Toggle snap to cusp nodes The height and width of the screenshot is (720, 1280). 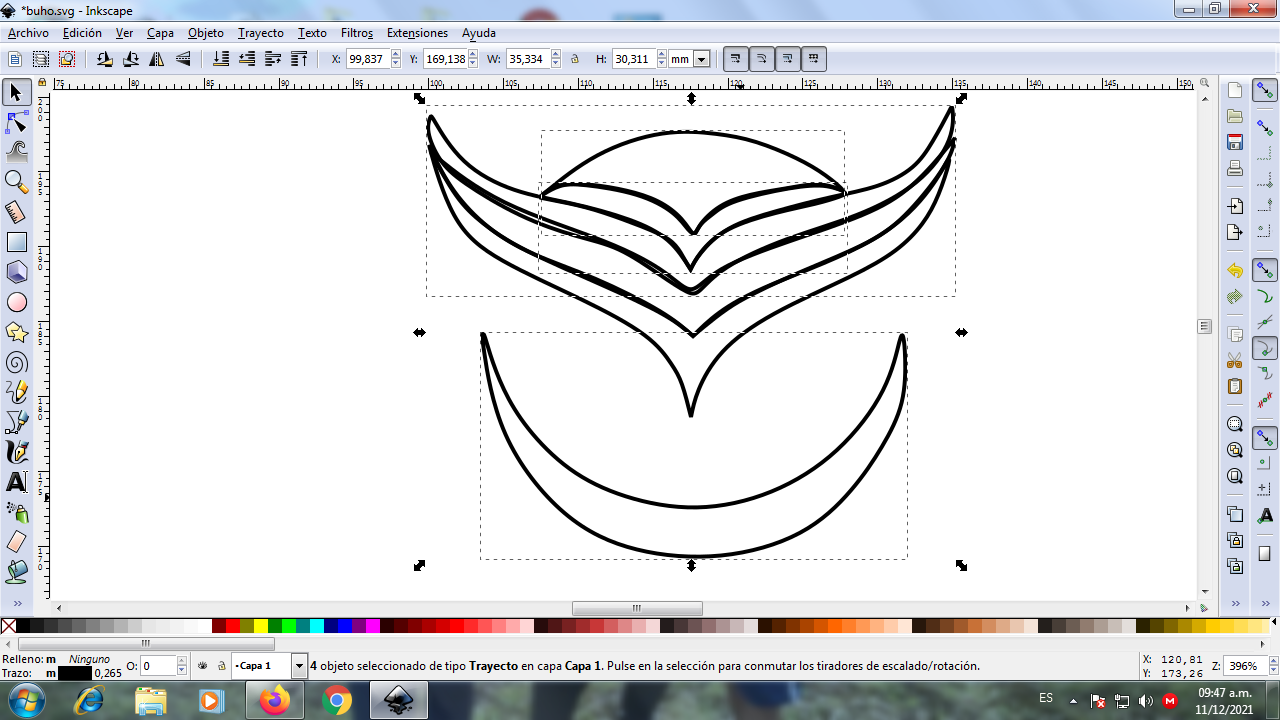click(1265, 348)
